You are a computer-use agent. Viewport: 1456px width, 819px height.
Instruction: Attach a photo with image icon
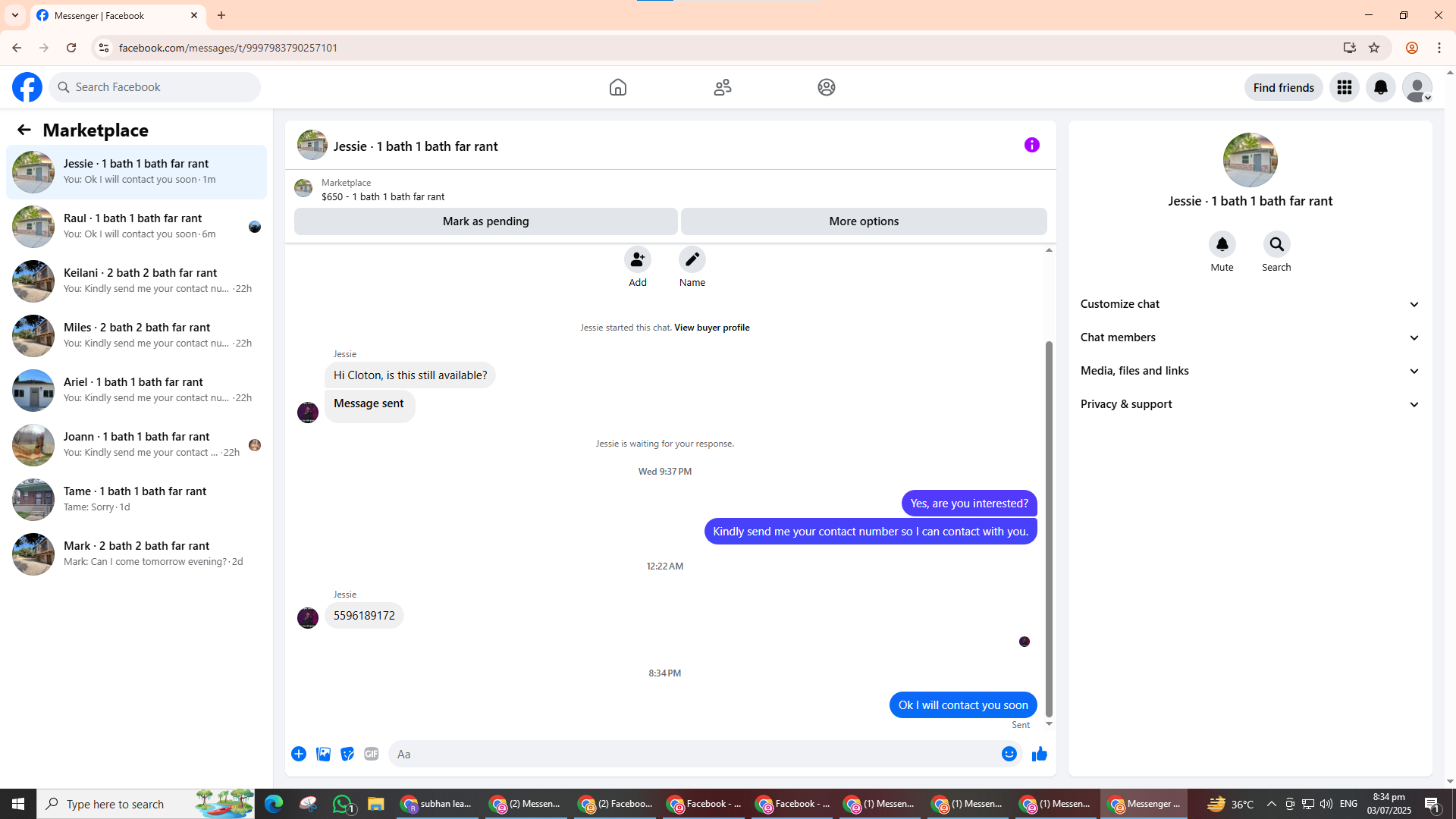click(x=323, y=754)
